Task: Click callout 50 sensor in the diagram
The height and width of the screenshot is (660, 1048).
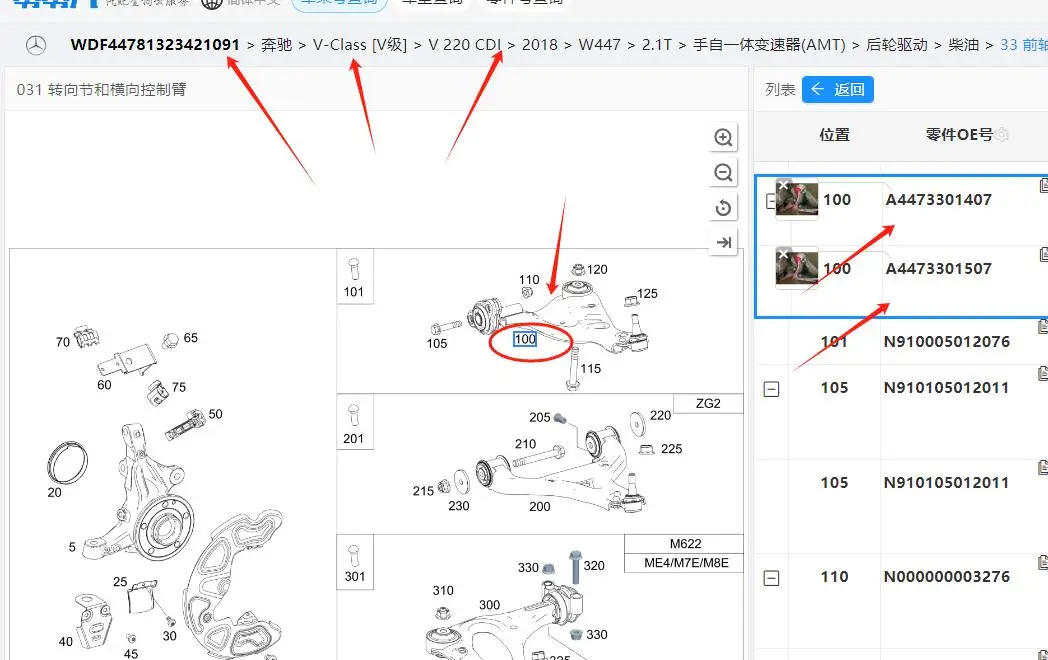Action: point(215,414)
